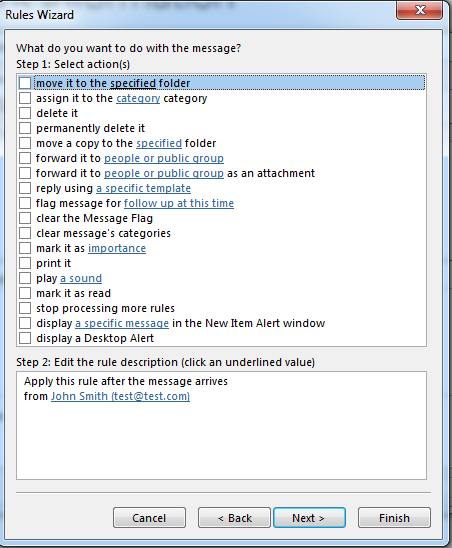Go to previous step with Back
Image resolution: width=452 pixels, height=548 pixels.
point(234,518)
